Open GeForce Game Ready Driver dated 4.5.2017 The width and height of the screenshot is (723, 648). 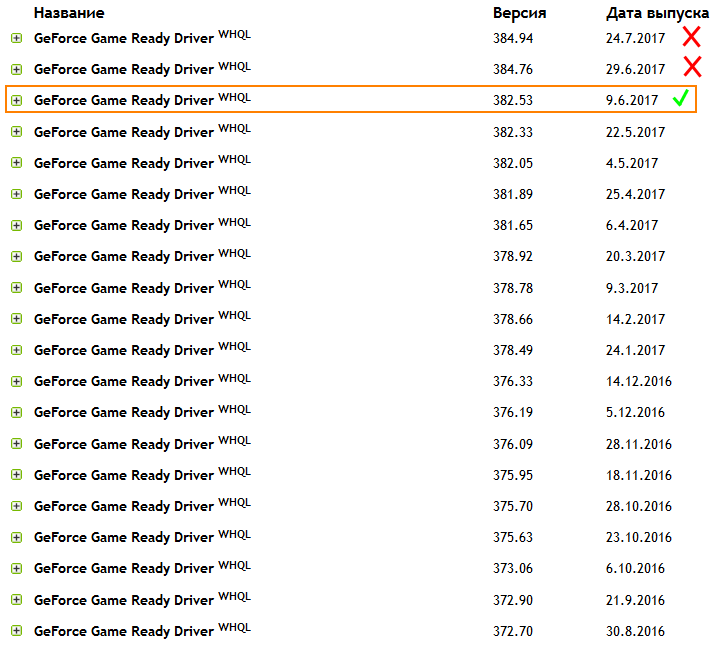[142, 162]
